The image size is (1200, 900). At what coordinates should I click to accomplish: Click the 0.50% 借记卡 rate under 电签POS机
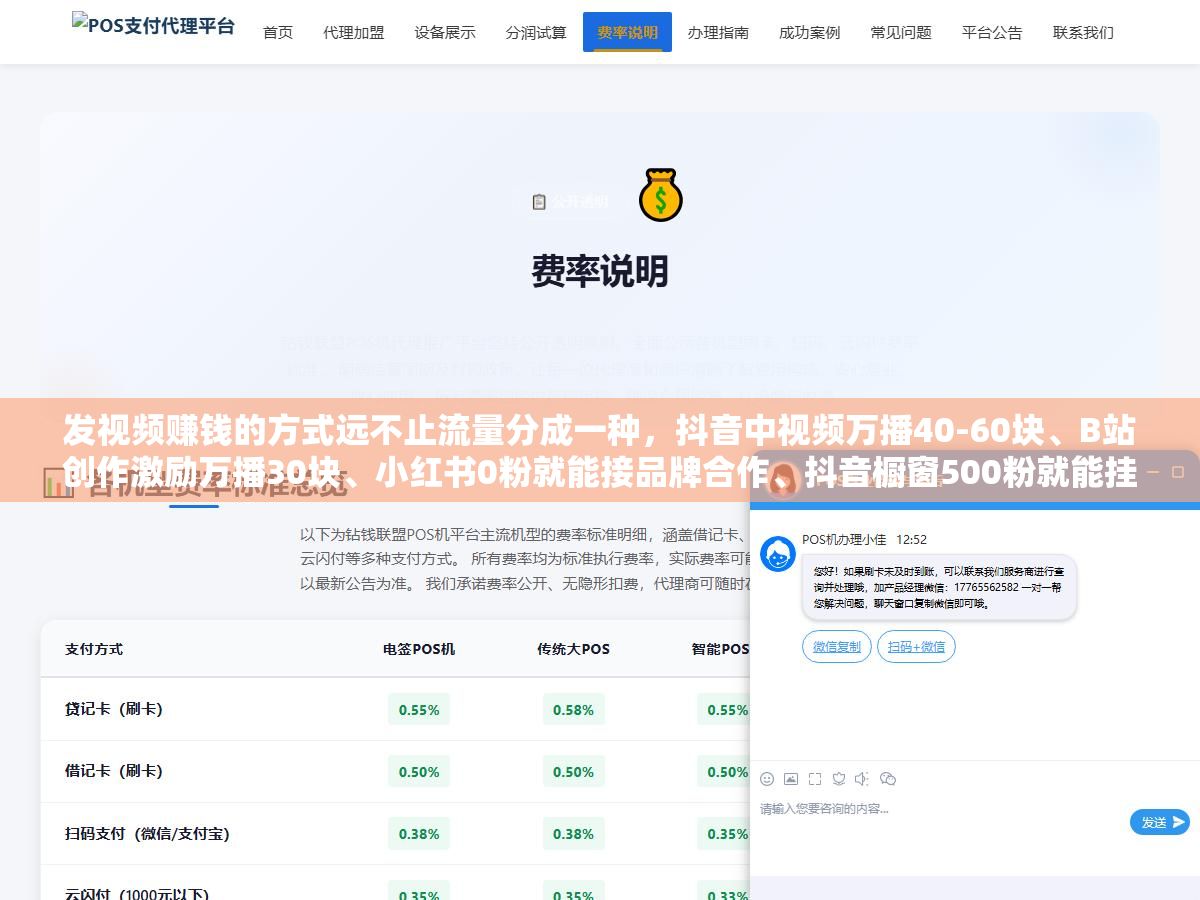tap(419, 772)
